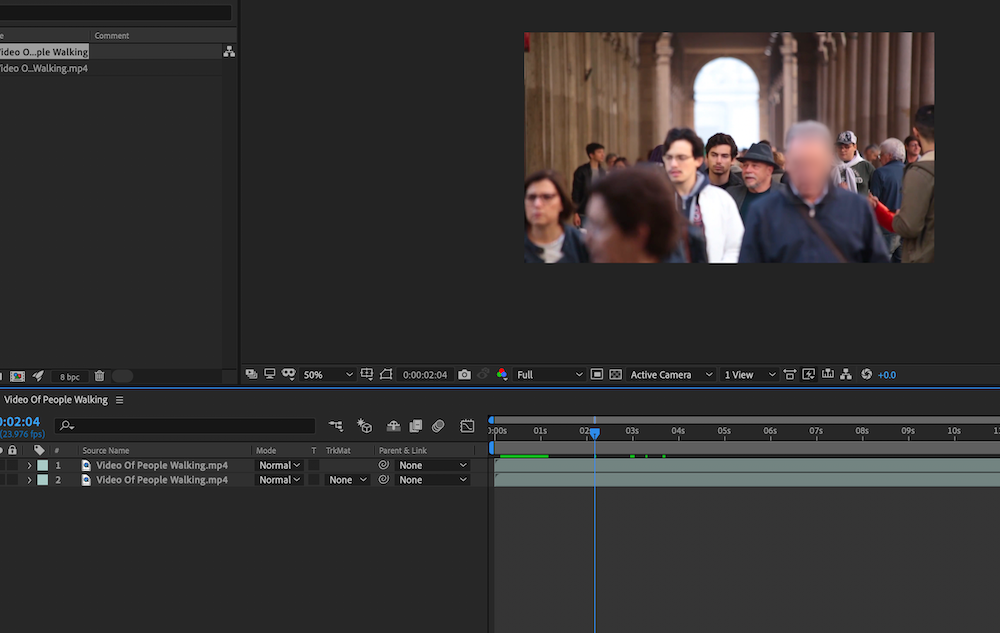Viewport: 1000px width, 633px height.
Task: Open the Graph Editor in the timeline
Action: coord(467,425)
